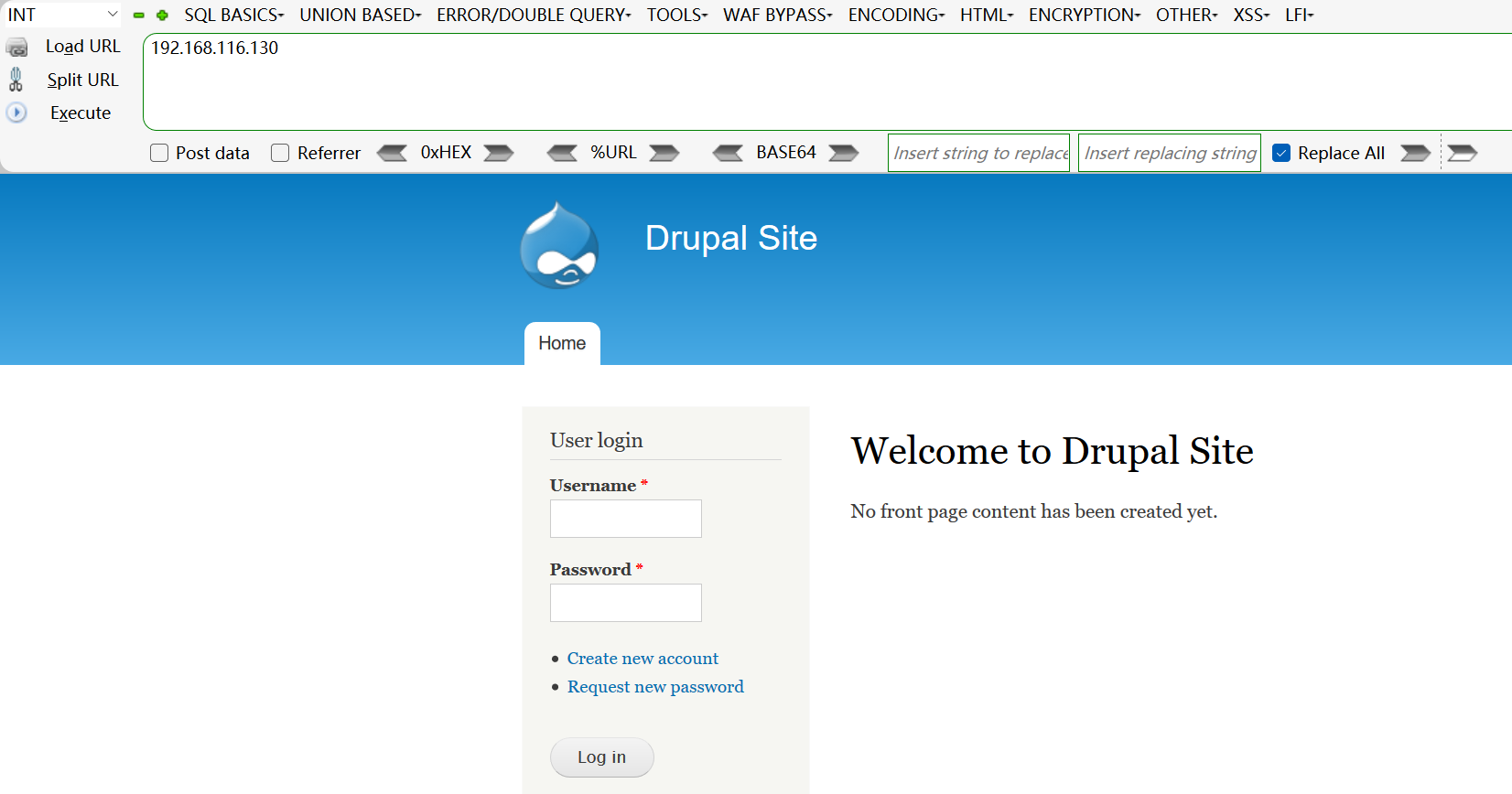Image resolution: width=1512 pixels, height=794 pixels.
Task: Open the HTML menu
Action: coord(987,15)
